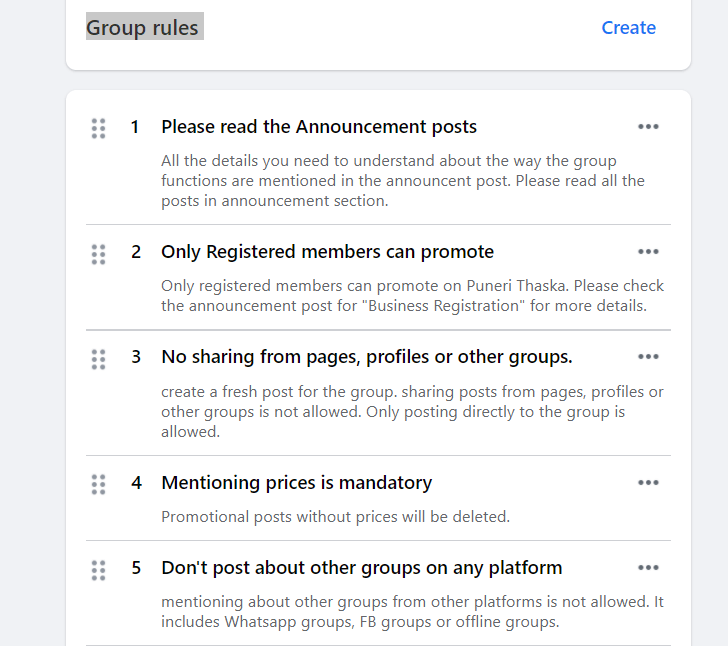Click the drag handle beside rule 2

[98, 253]
